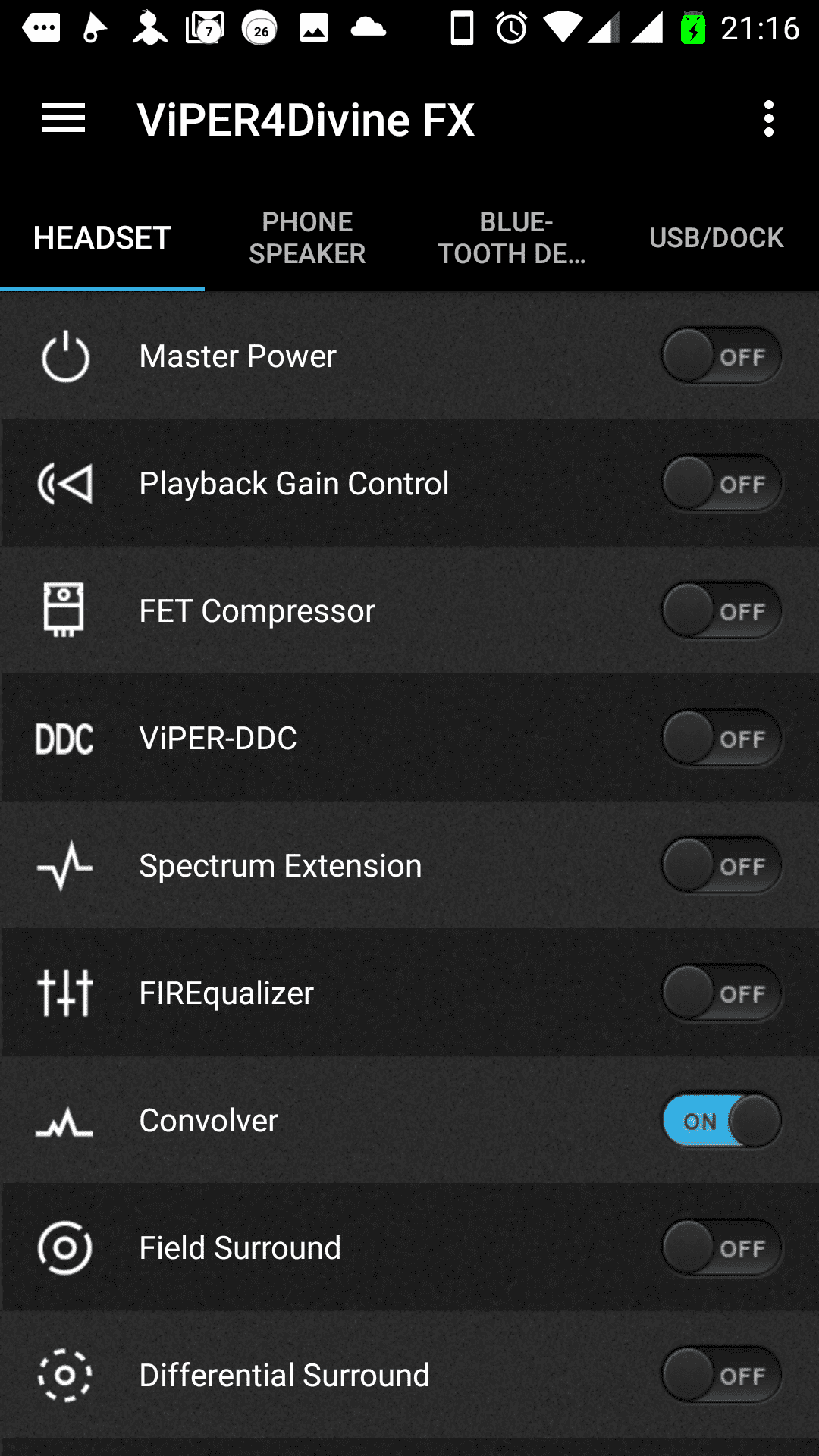
Task: Tap the FIREqualizer sliders icon
Action: pos(65,993)
